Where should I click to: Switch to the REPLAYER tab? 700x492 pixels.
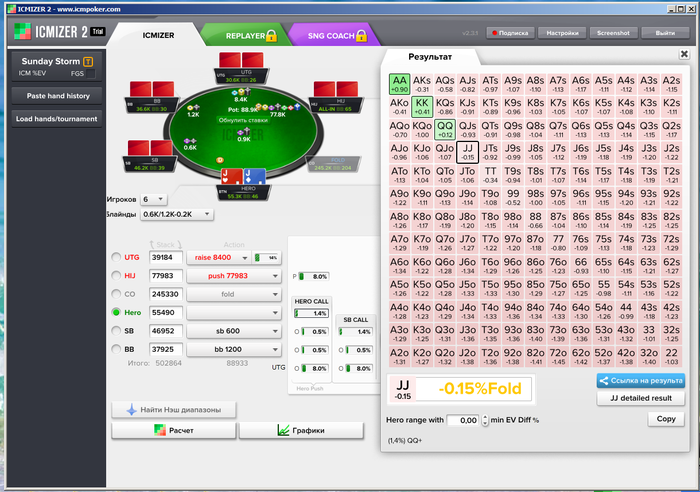pos(245,36)
